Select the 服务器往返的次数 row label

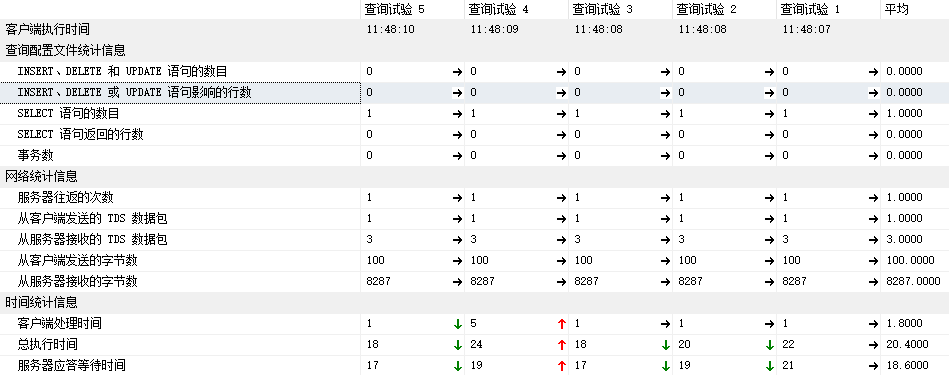point(65,197)
